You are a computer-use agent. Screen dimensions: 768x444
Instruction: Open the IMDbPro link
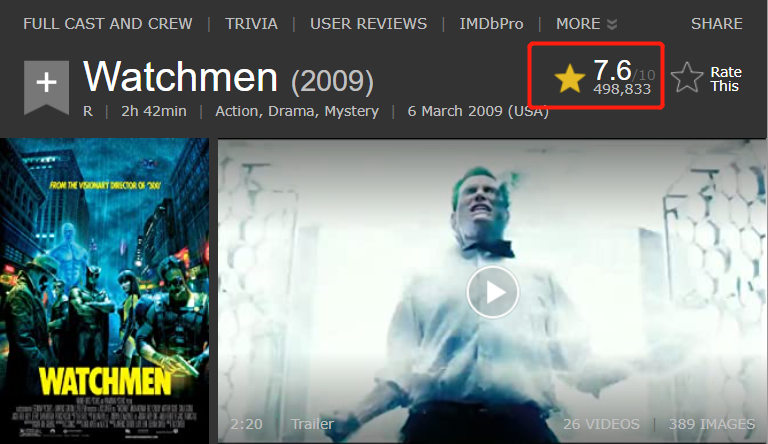pos(491,24)
